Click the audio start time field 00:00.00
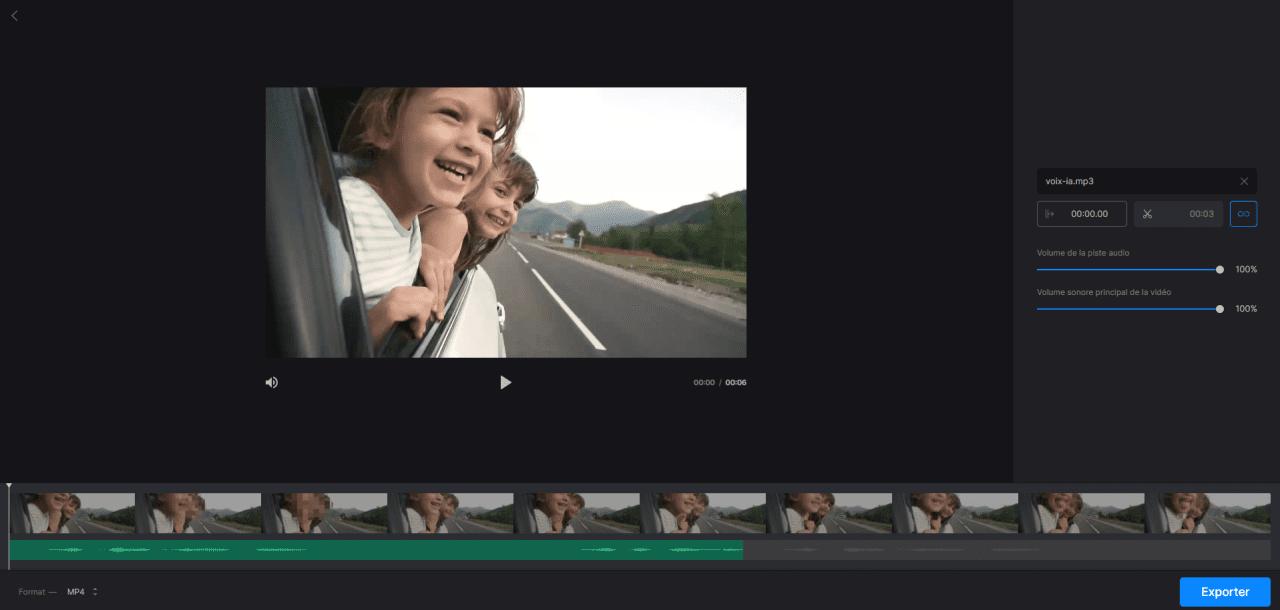Image resolution: width=1280 pixels, height=610 pixels. point(1082,214)
